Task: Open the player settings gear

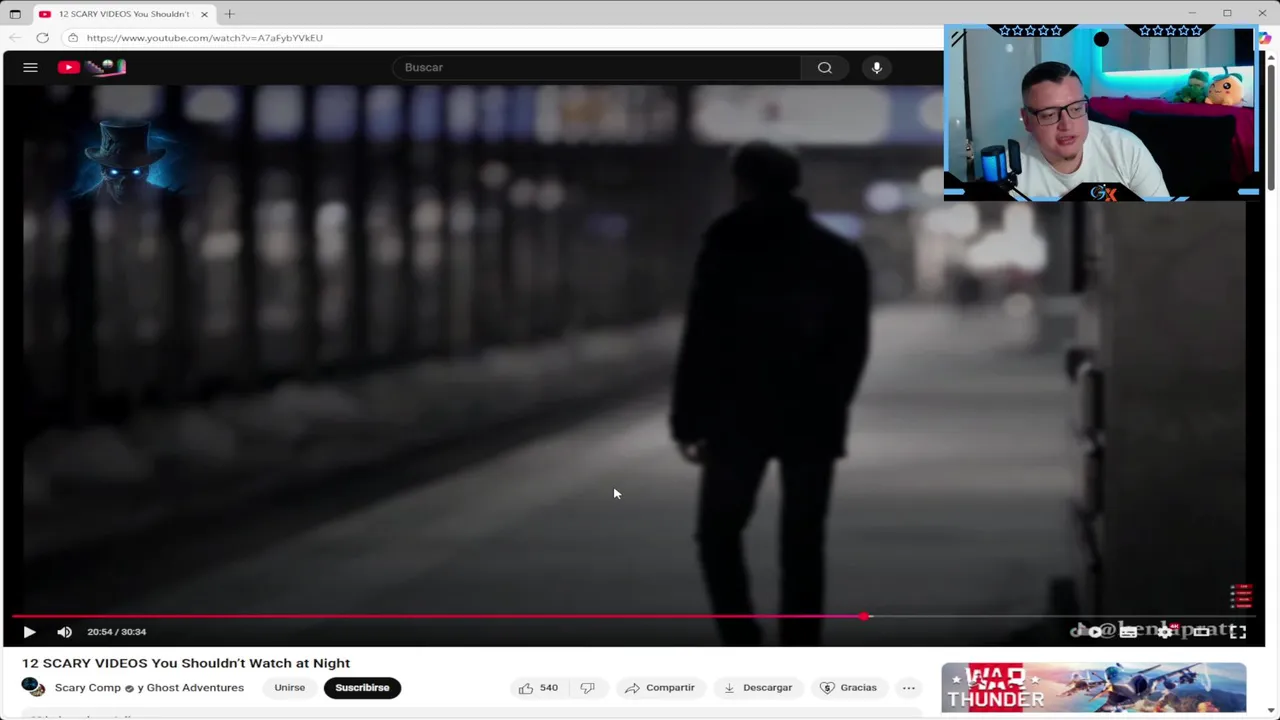Action: pos(1165,631)
